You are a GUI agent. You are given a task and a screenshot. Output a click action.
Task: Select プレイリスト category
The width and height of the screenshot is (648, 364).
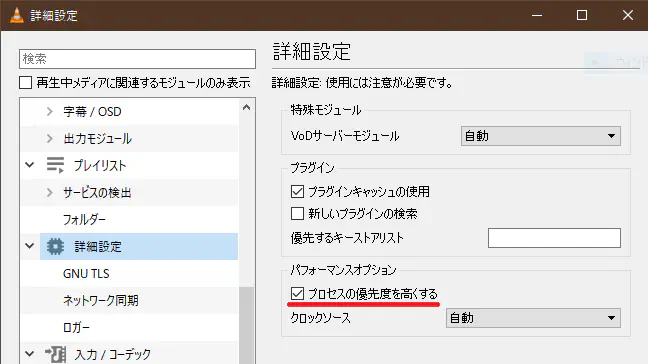coord(100,165)
